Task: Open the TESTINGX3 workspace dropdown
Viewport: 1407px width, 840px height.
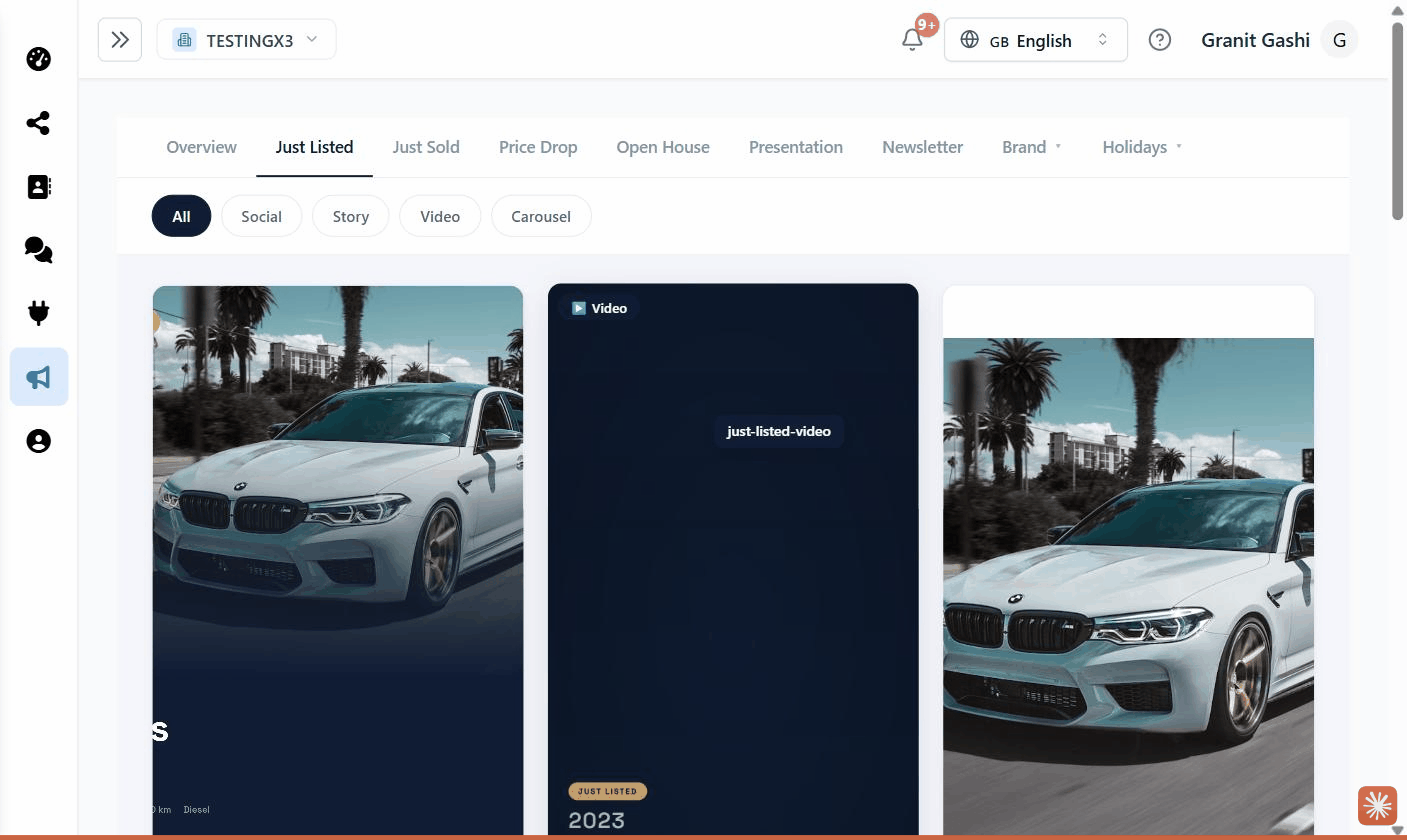Action: pyautogui.click(x=246, y=40)
